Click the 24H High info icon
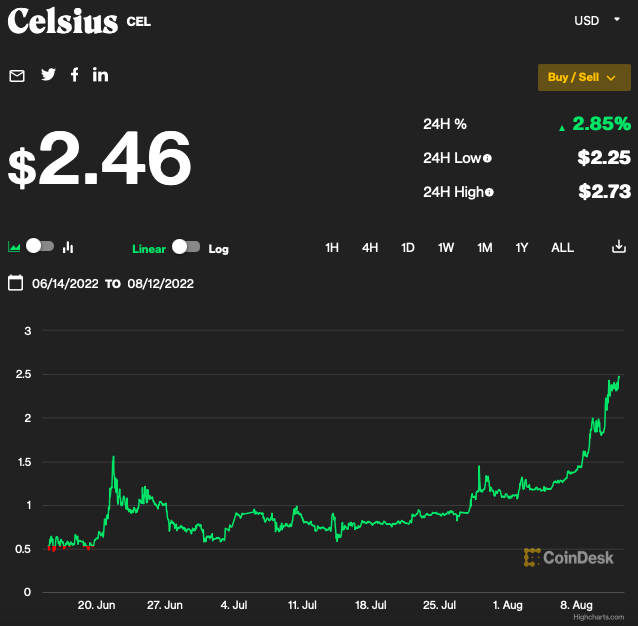This screenshot has width=638, height=626. click(489, 192)
